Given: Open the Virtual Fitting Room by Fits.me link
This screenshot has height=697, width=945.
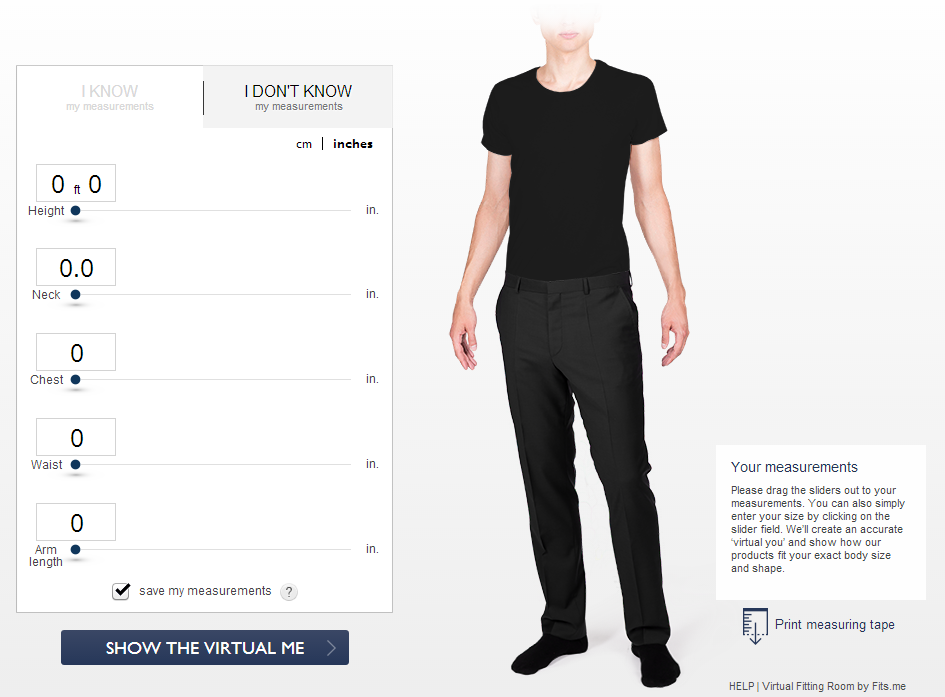Looking at the screenshot, I should coord(834,686).
